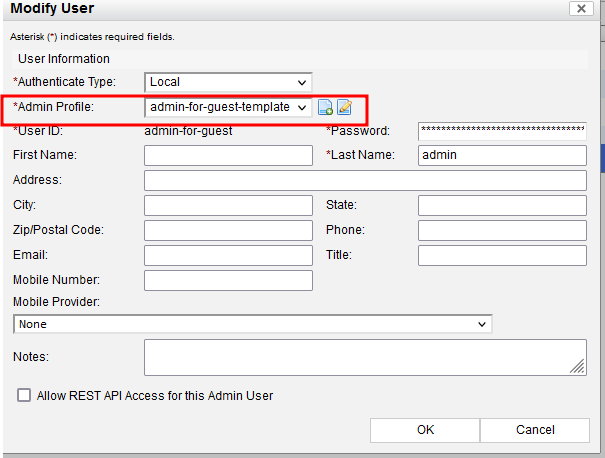Focus the State input field
The width and height of the screenshot is (605, 458).
point(501,205)
